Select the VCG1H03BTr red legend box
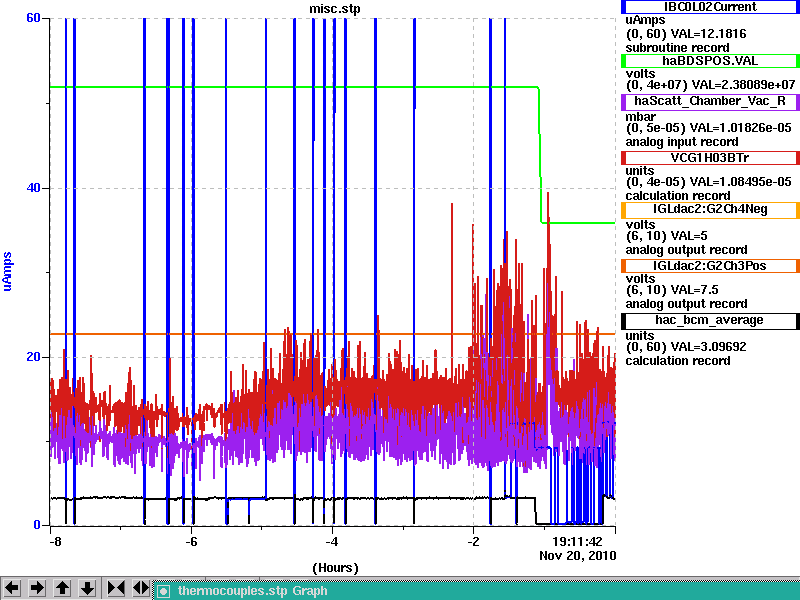 click(710, 158)
